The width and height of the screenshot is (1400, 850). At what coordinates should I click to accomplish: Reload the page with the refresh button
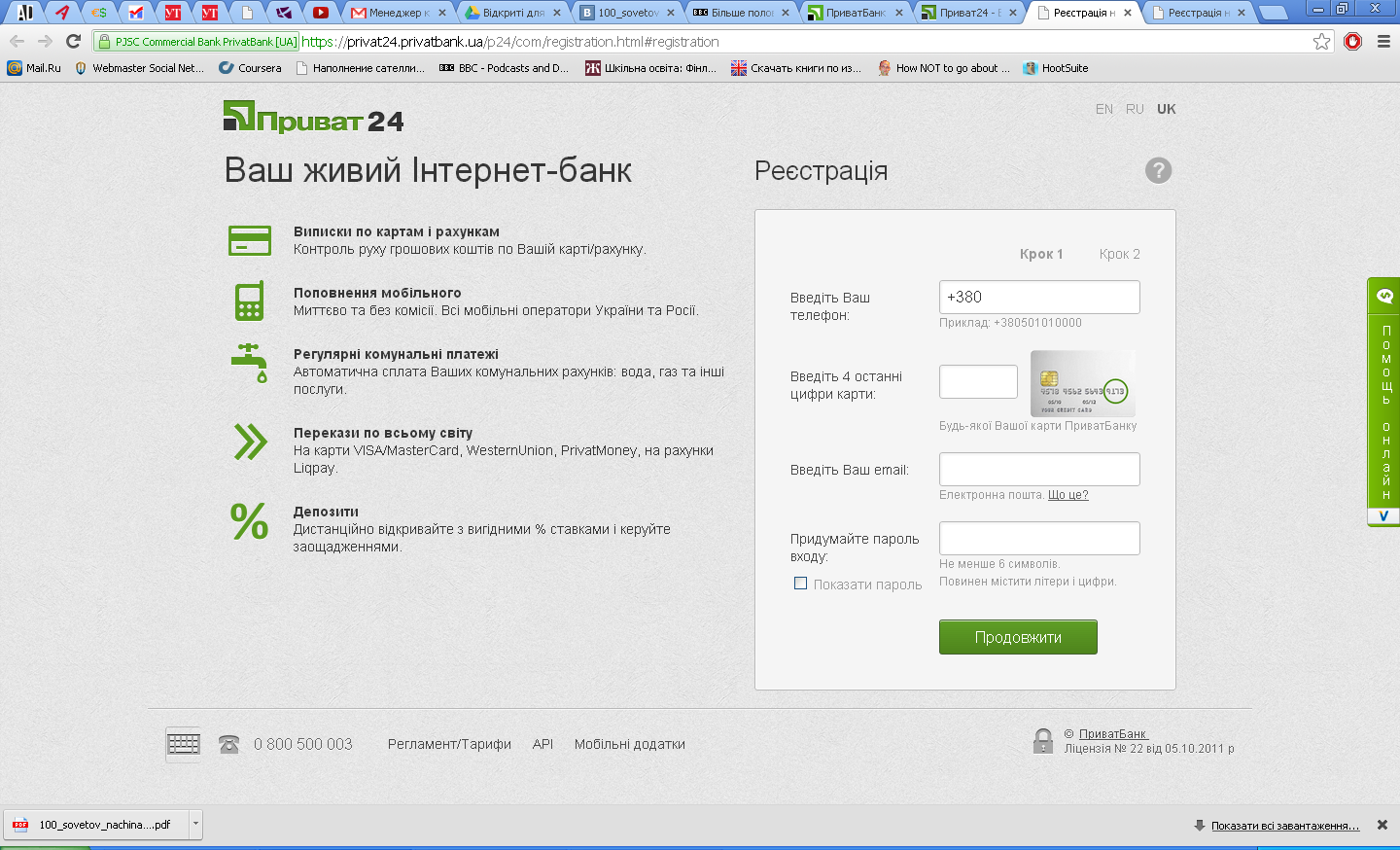[73, 41]
